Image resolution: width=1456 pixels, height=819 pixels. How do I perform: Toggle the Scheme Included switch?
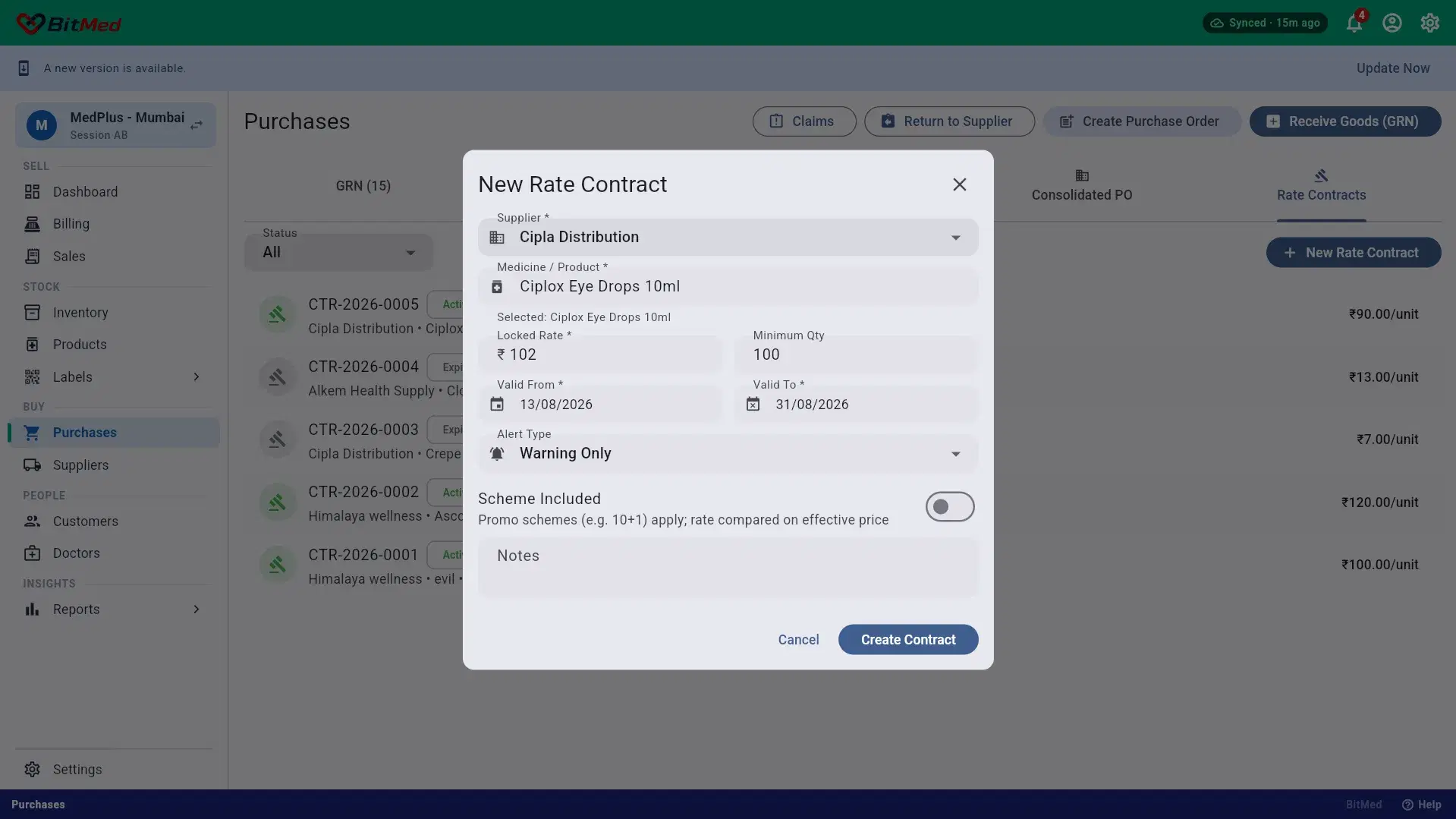(950, 507)
